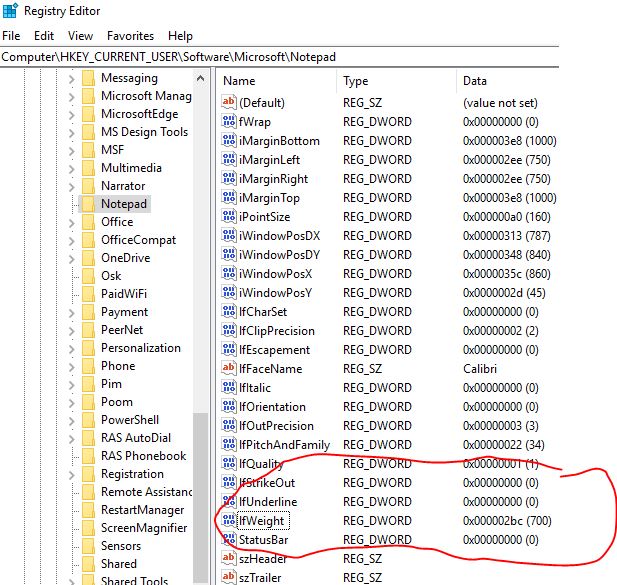Open the File menu

(x=11, y=36)
